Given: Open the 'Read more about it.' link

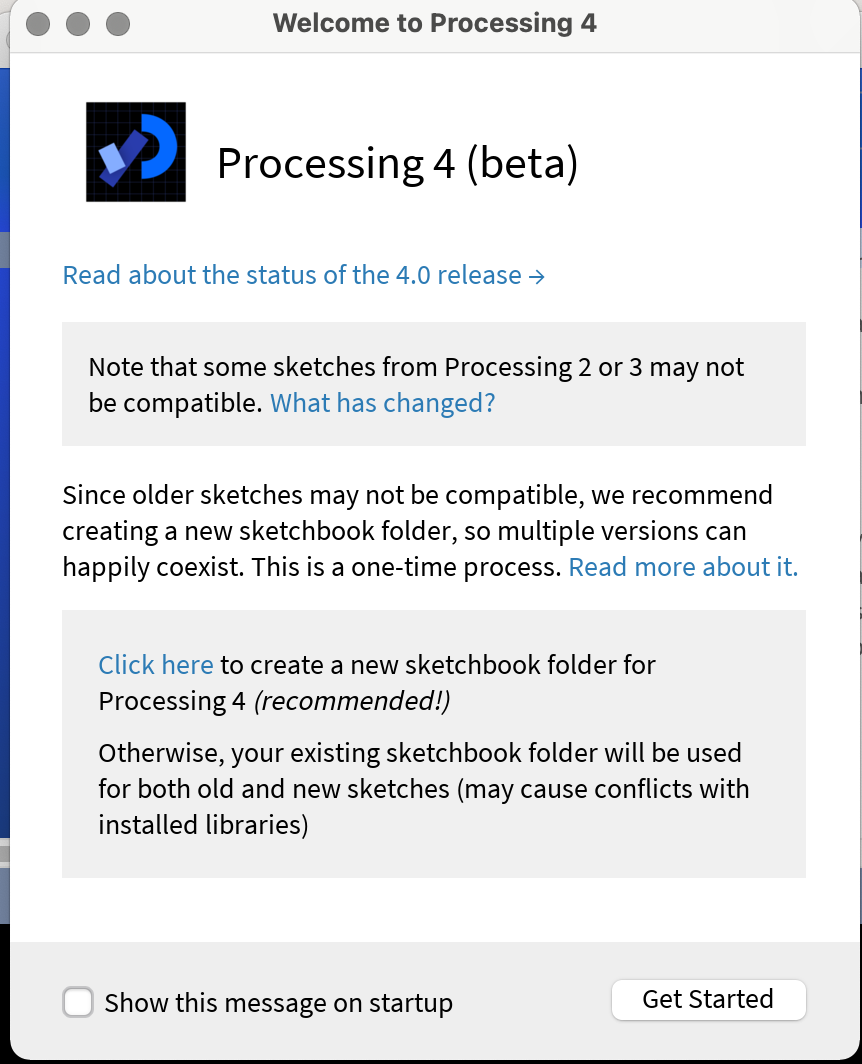Looking at the screenshot, I should (683, 566).
